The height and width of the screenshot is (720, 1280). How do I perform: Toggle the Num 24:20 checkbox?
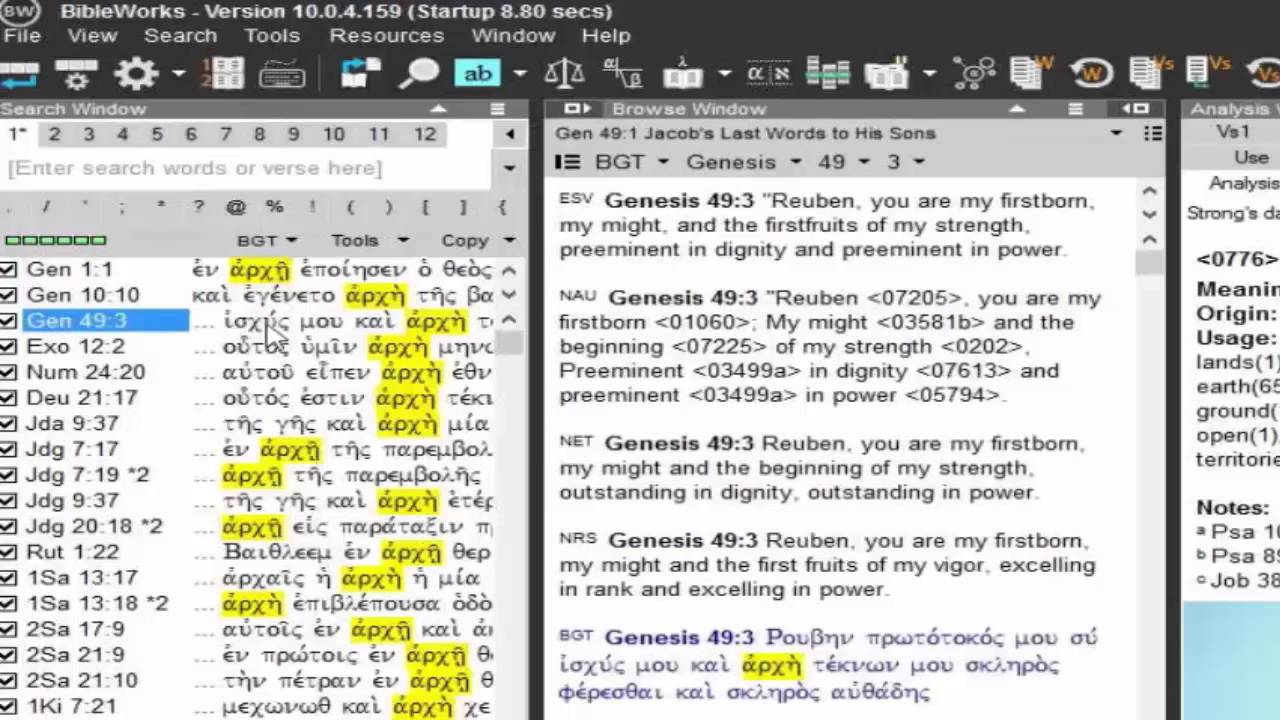click(8, 372)
